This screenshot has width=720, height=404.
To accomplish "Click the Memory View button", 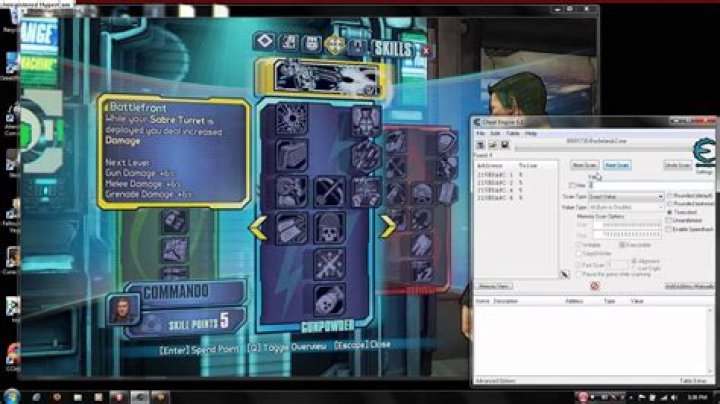I will tap(494, 286).
